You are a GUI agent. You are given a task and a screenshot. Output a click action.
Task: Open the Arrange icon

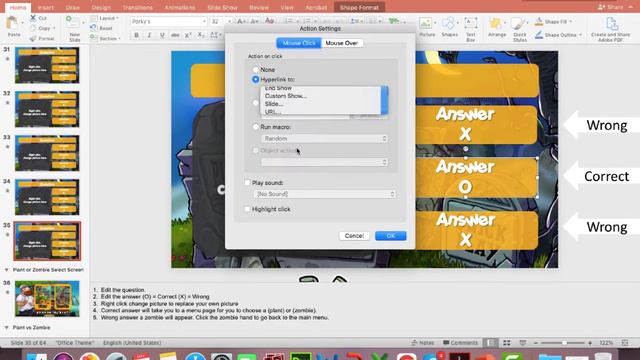tap(496, 23)
